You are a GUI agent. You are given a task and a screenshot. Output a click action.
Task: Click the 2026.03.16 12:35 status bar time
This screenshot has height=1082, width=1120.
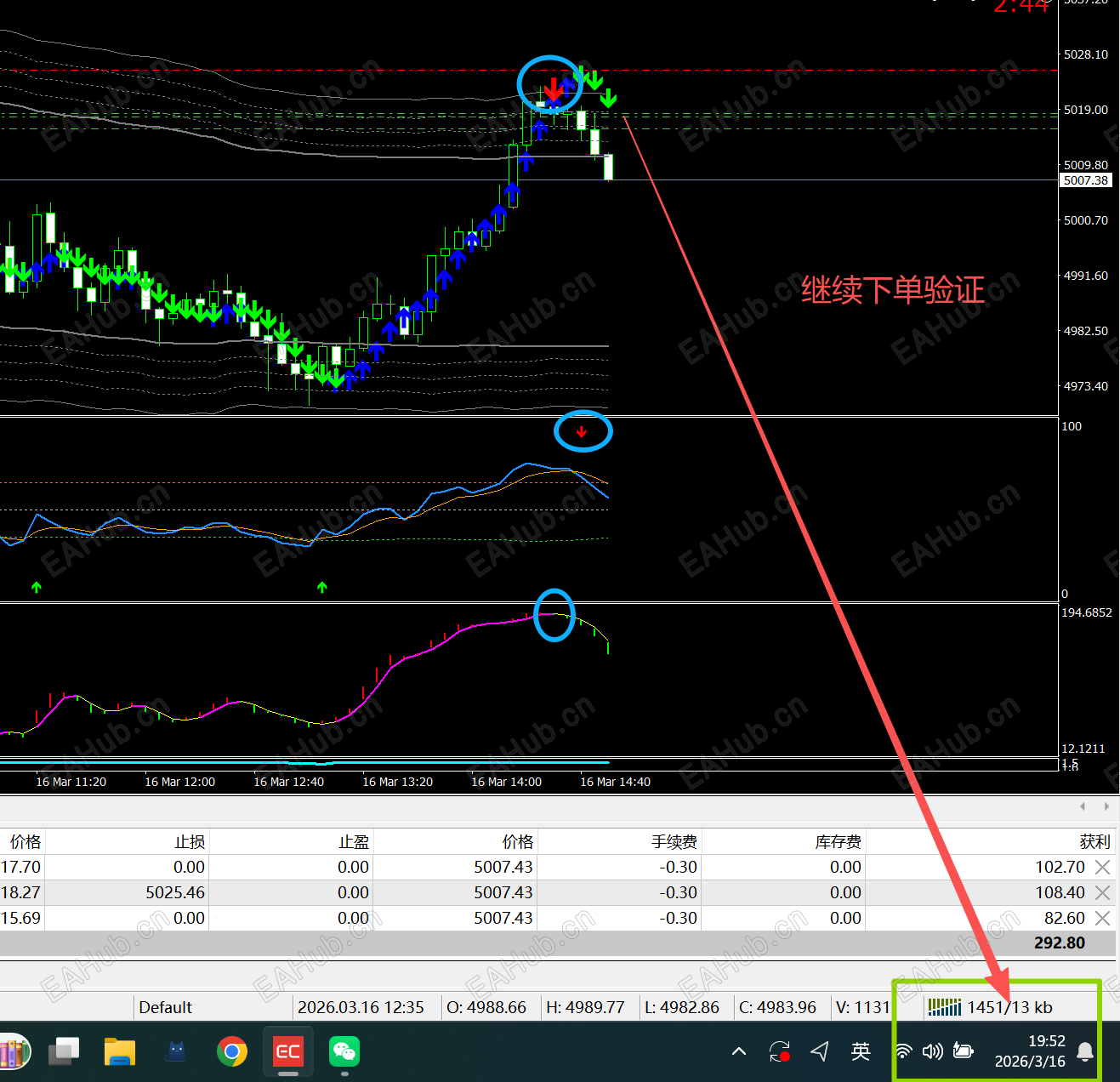pyautogui.click(x=361, y=1007)
